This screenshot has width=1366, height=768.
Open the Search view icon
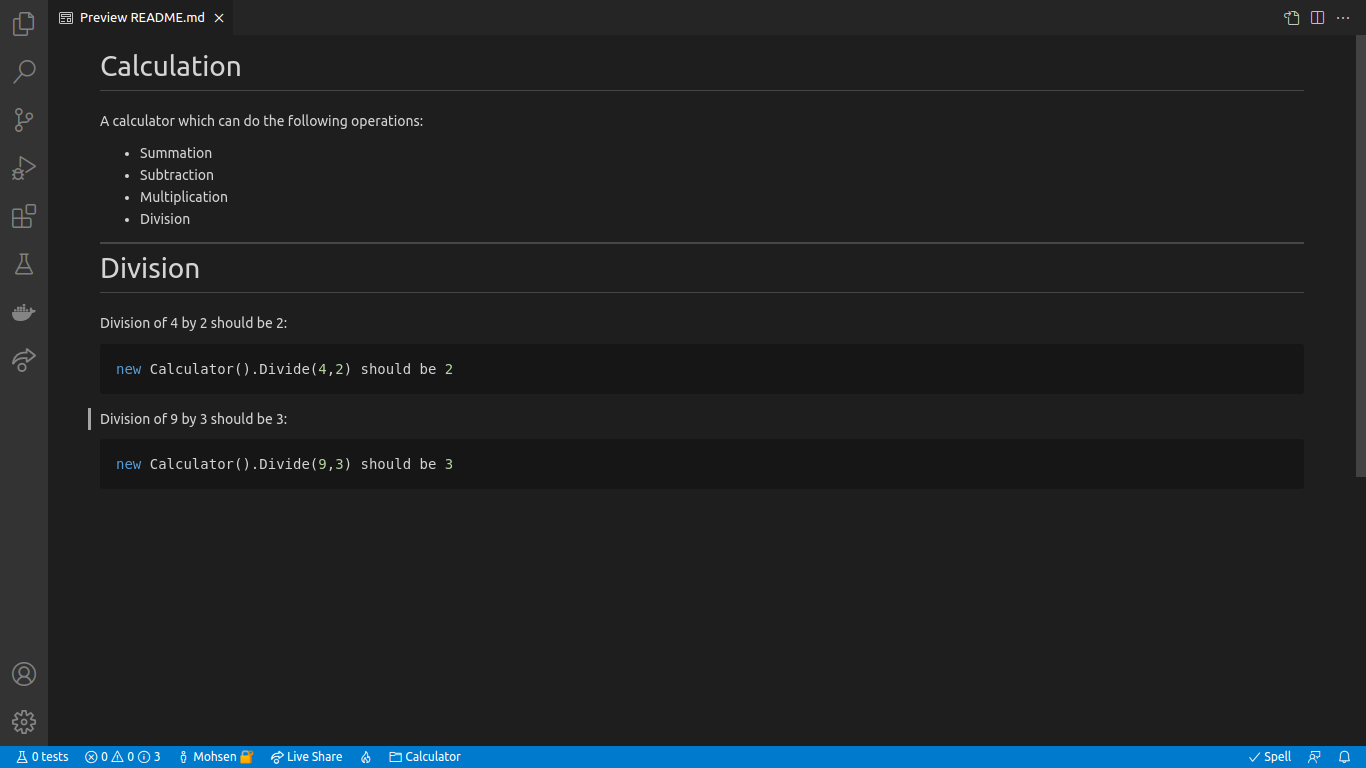[x=24, y=72]
